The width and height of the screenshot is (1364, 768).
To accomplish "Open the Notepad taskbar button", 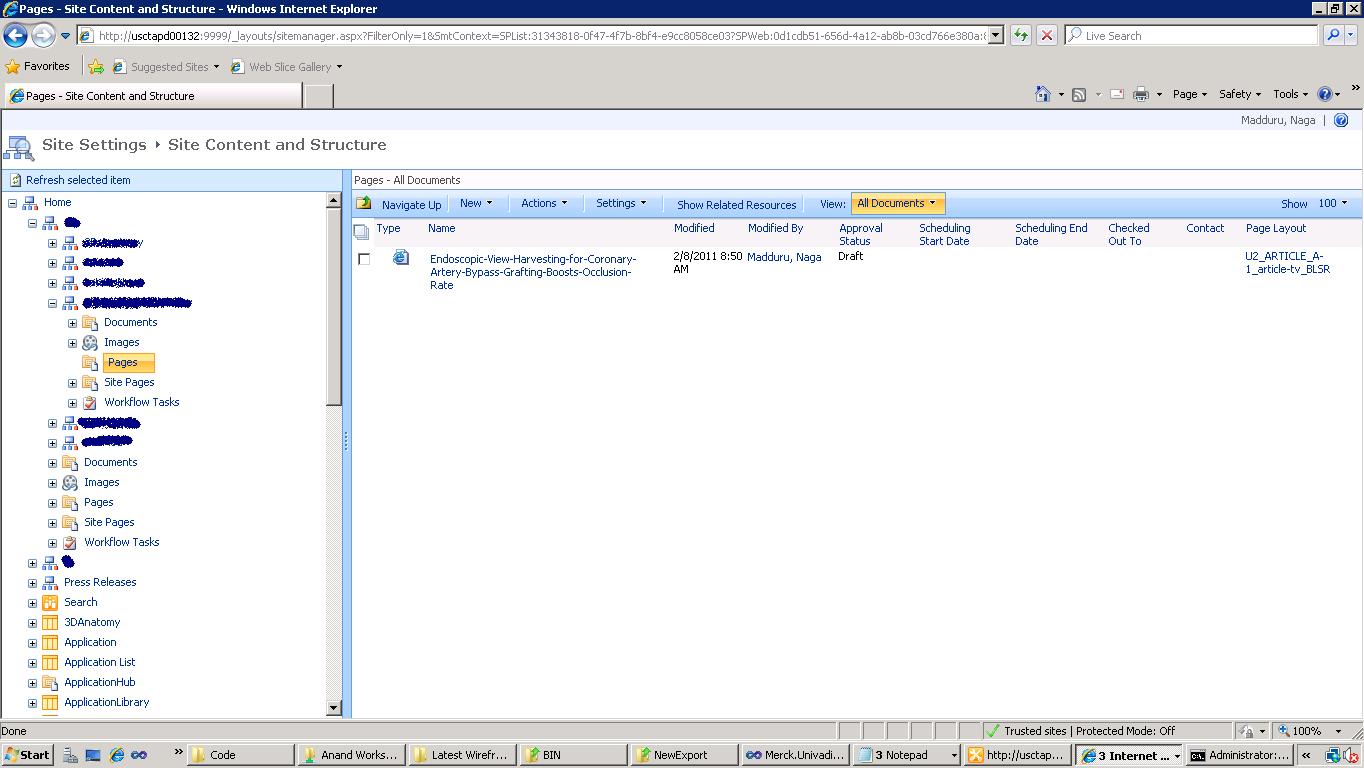I will tap(908, 755).
